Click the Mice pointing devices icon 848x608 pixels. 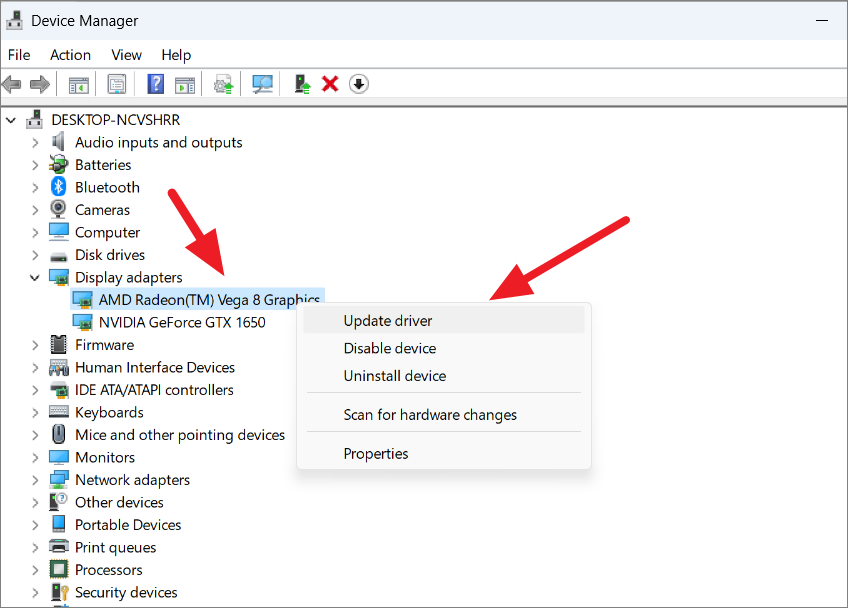[x=58, y=434]
